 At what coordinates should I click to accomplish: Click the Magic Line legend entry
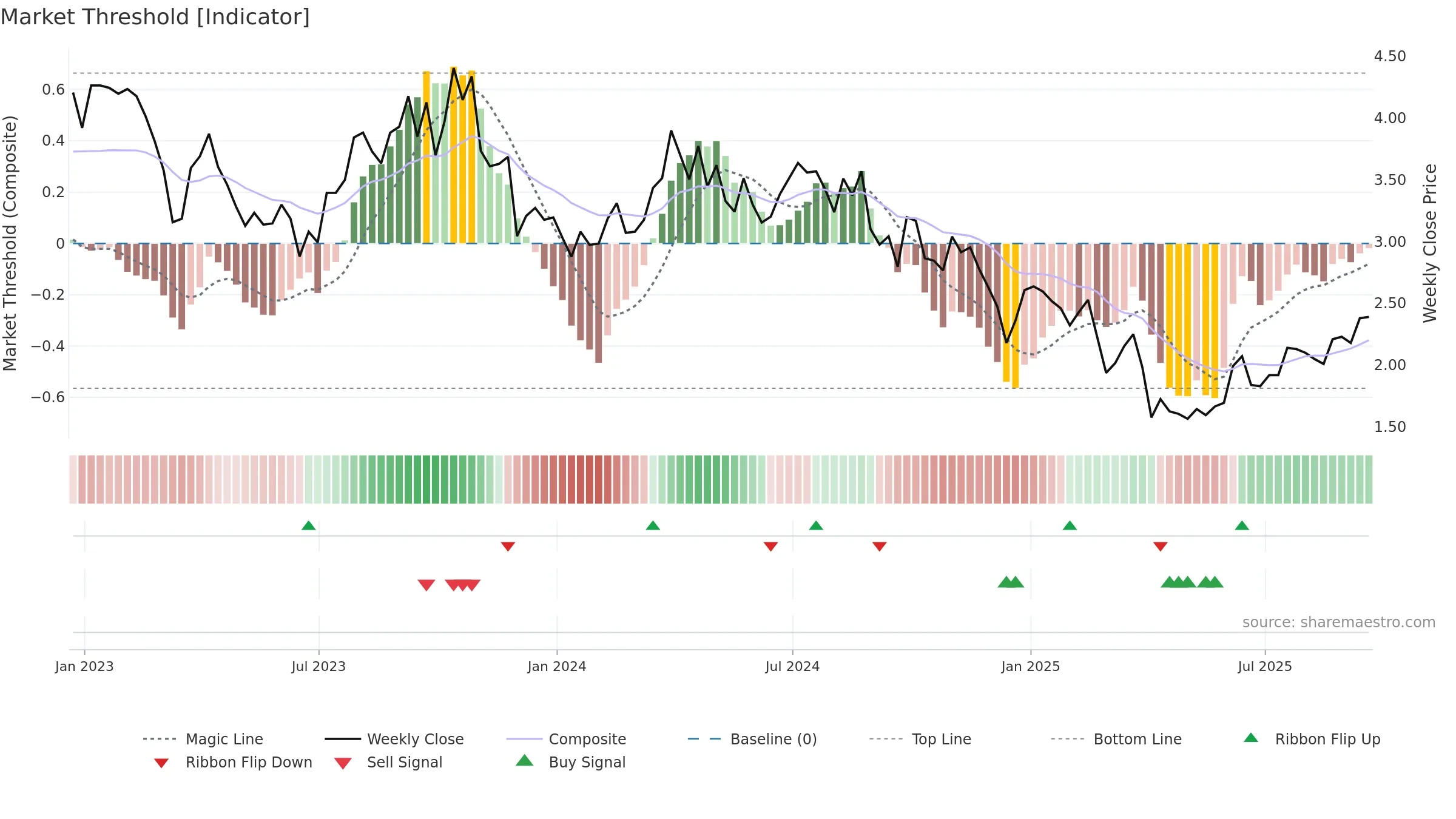coord(203,739)
